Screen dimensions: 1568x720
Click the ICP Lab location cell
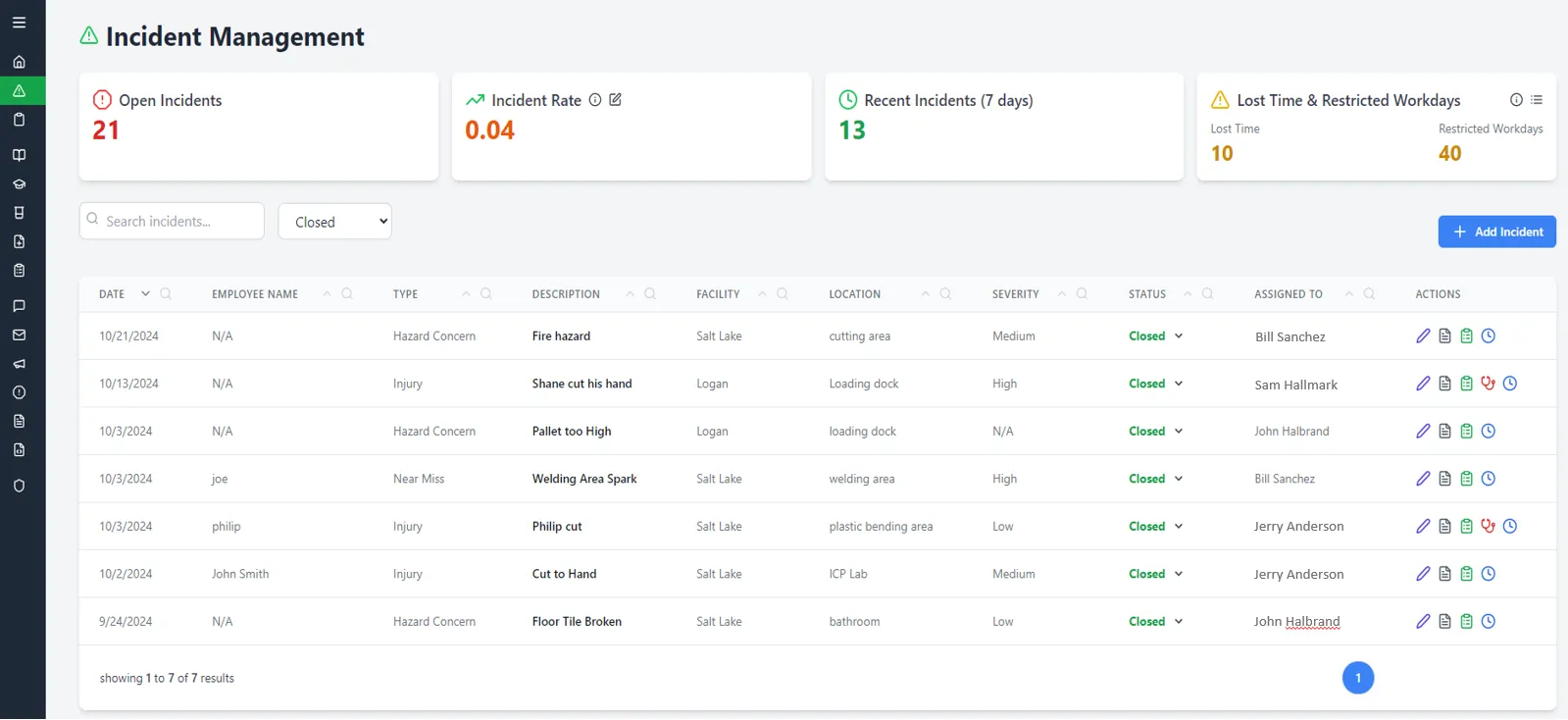point(848,574)
